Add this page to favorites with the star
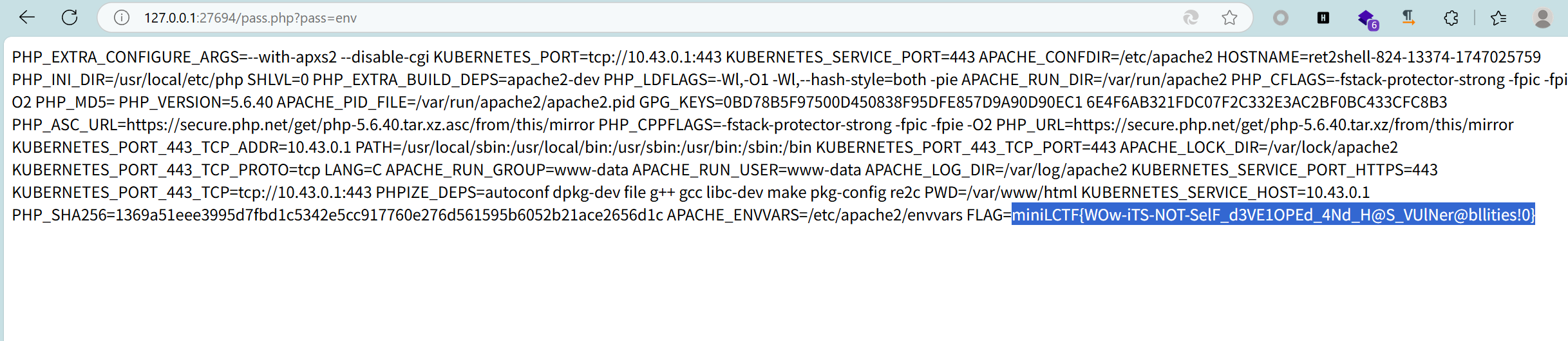This screenshot has width=1568, height=341. point(1229,17)
